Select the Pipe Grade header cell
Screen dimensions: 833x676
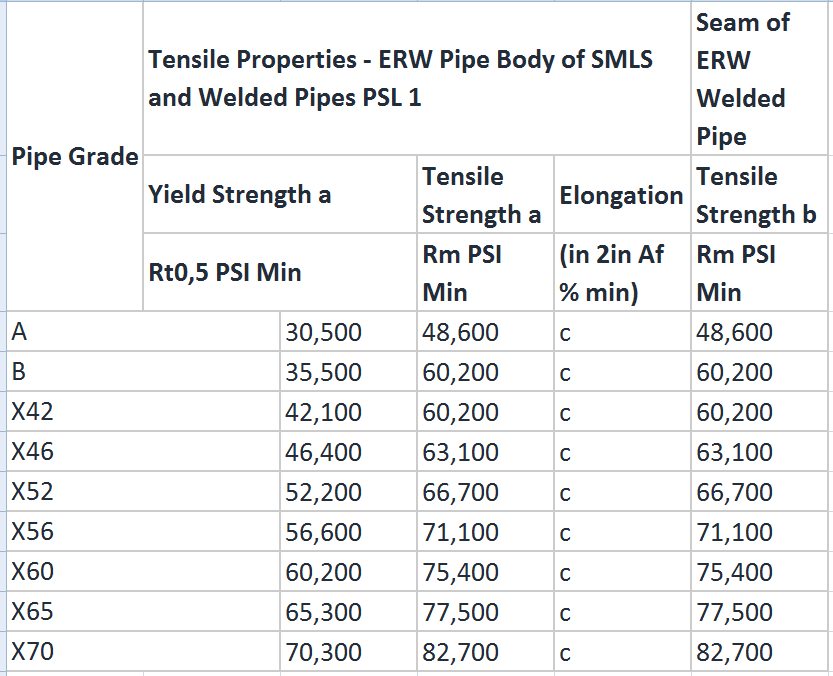(x=75, y=156)
